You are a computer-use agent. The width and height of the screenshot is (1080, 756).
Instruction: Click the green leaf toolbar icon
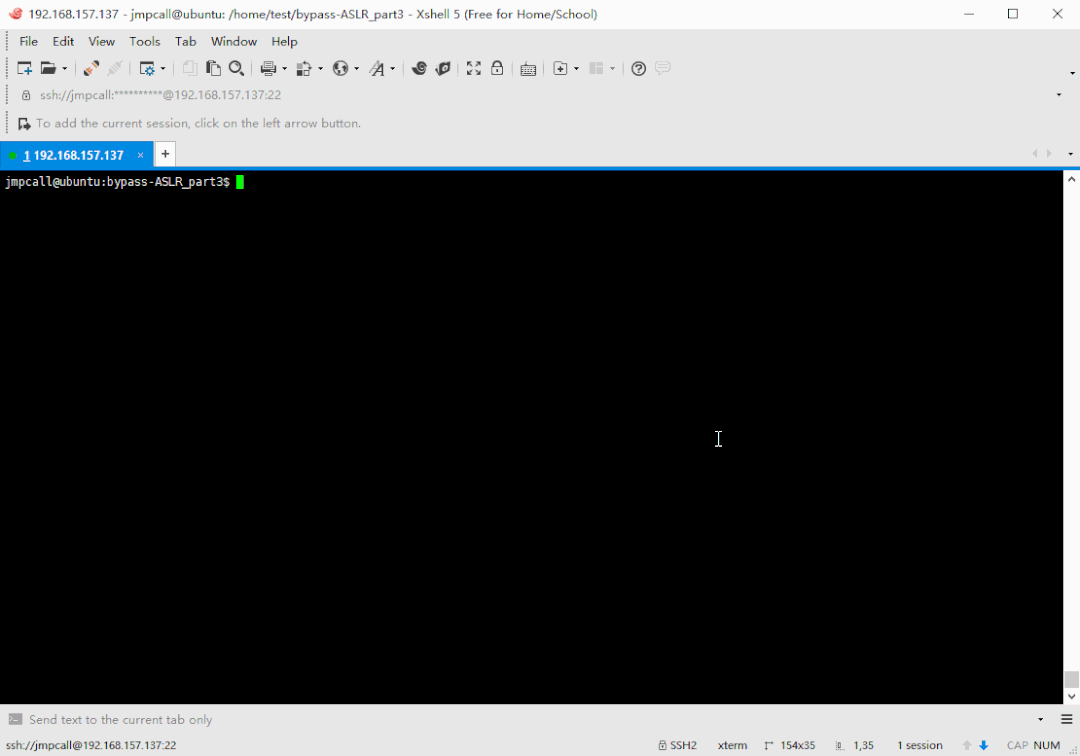[x=443, y=68]
